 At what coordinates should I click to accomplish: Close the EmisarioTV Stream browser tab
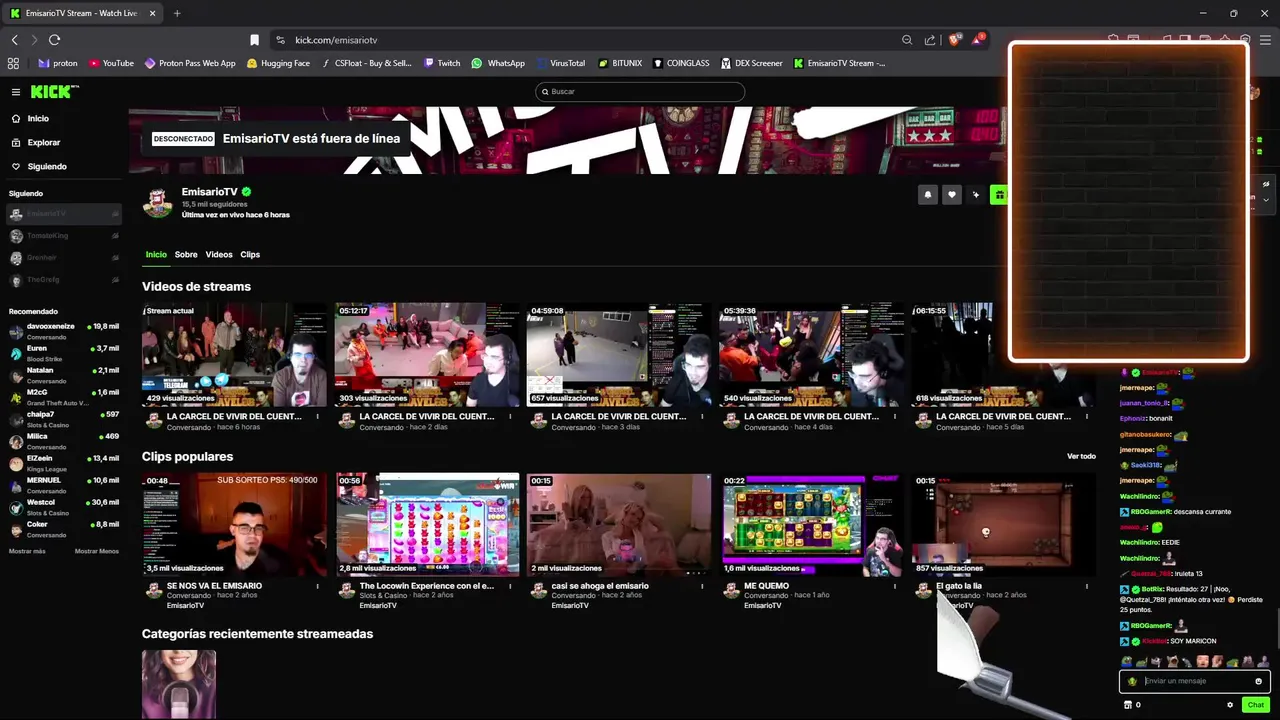tap(152, 13)
